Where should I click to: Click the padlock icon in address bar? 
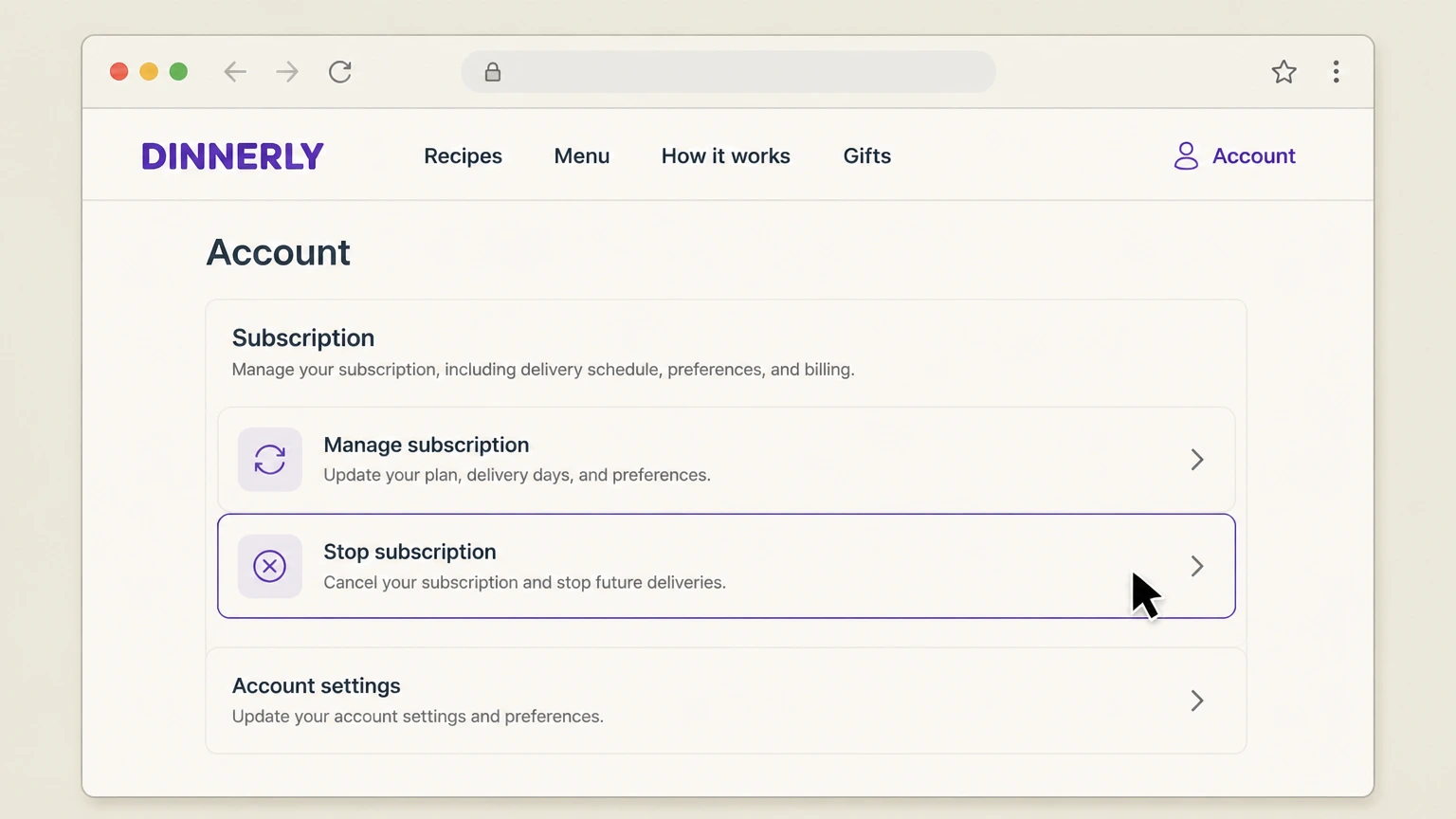click(x=493, y=72)
